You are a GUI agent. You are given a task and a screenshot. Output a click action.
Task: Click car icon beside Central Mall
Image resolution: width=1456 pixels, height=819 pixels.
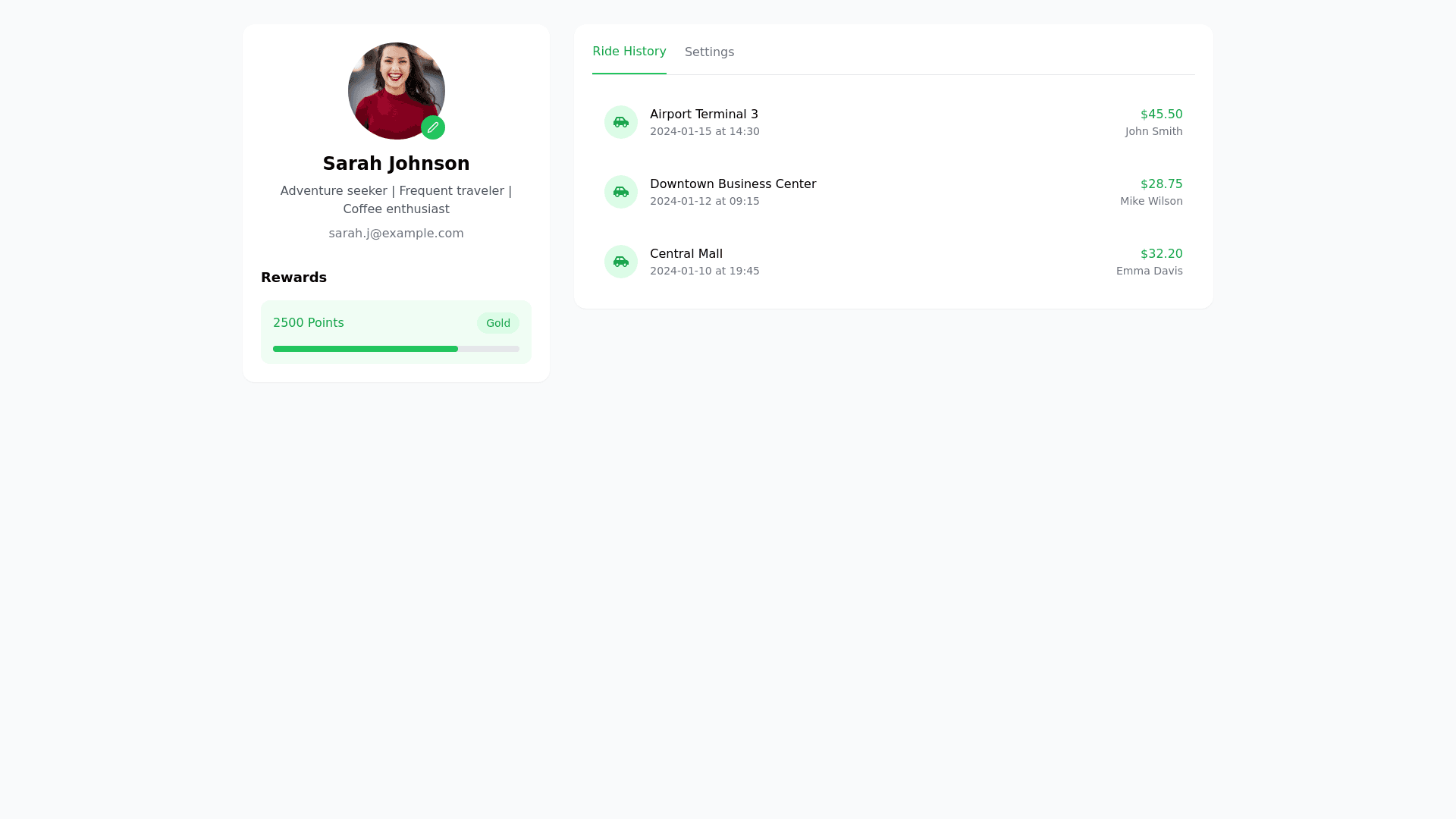pyautogui.click(x=621, y=262)
